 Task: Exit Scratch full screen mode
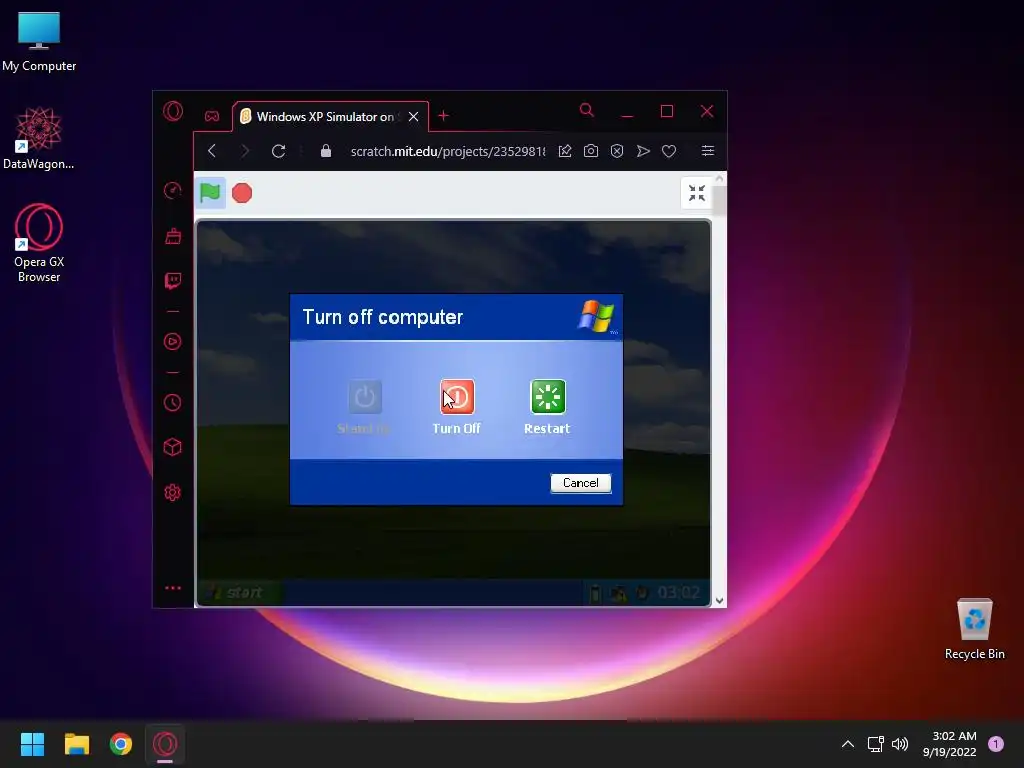tap(696, 193)
